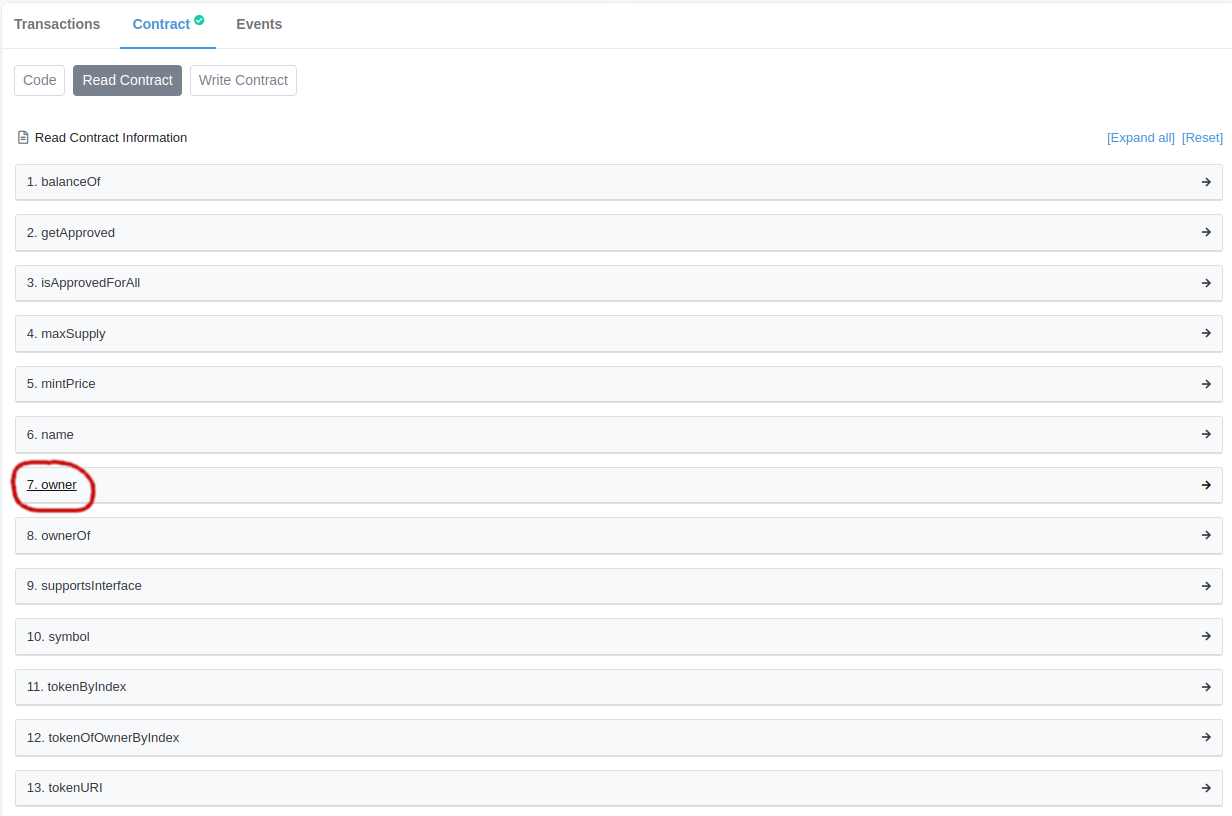Screen dimensions: 1232x816
Task: Click the Reset link
Action: (1202, 138)
